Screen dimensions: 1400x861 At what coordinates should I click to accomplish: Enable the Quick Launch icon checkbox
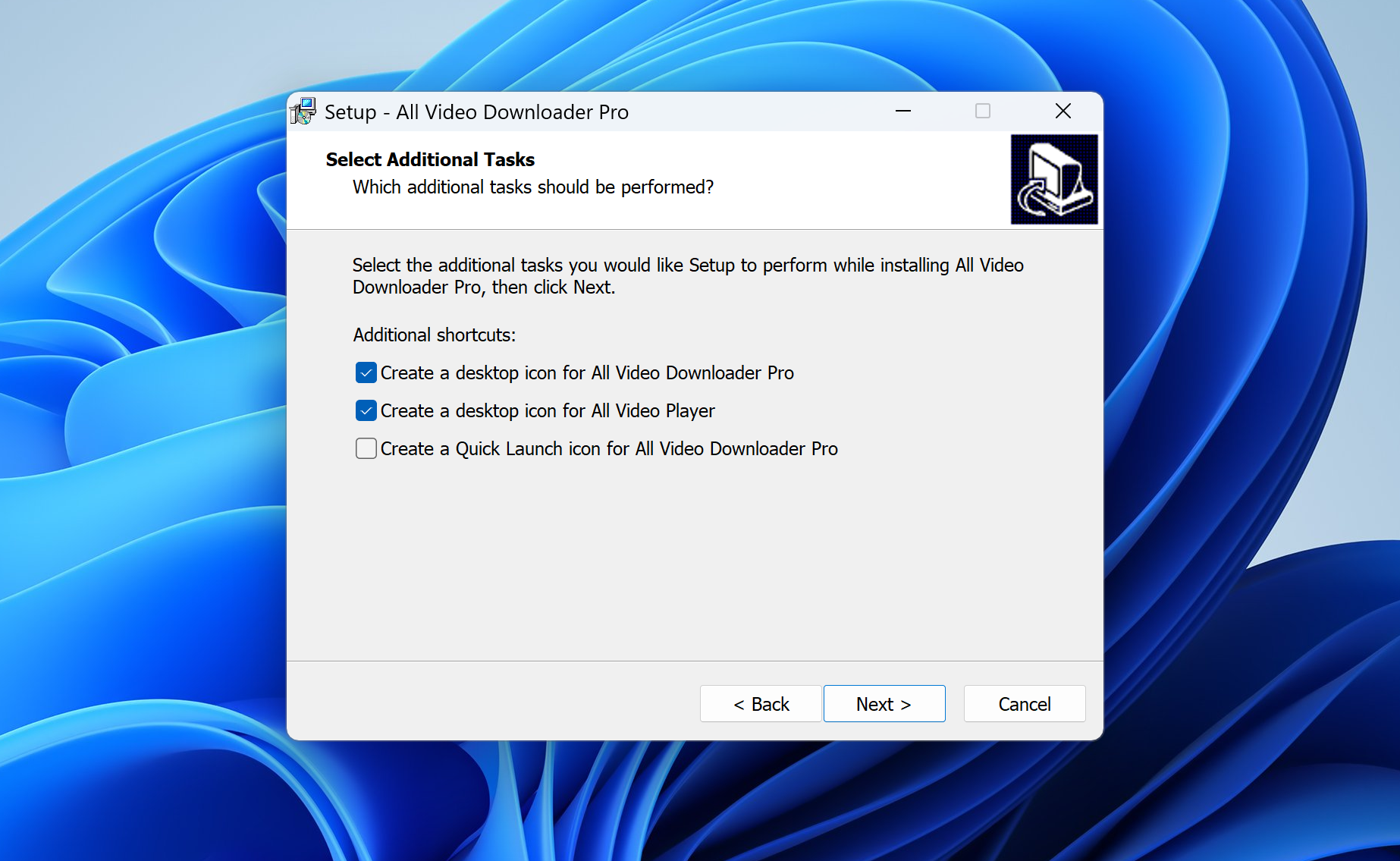point(366,448)
